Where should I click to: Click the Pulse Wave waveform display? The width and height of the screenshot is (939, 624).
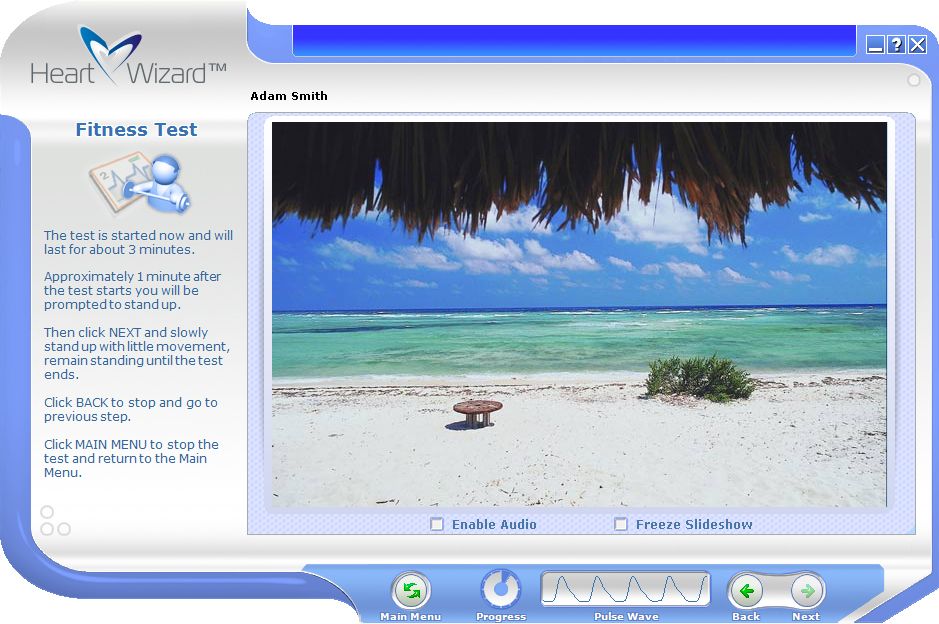coord(625,589)
